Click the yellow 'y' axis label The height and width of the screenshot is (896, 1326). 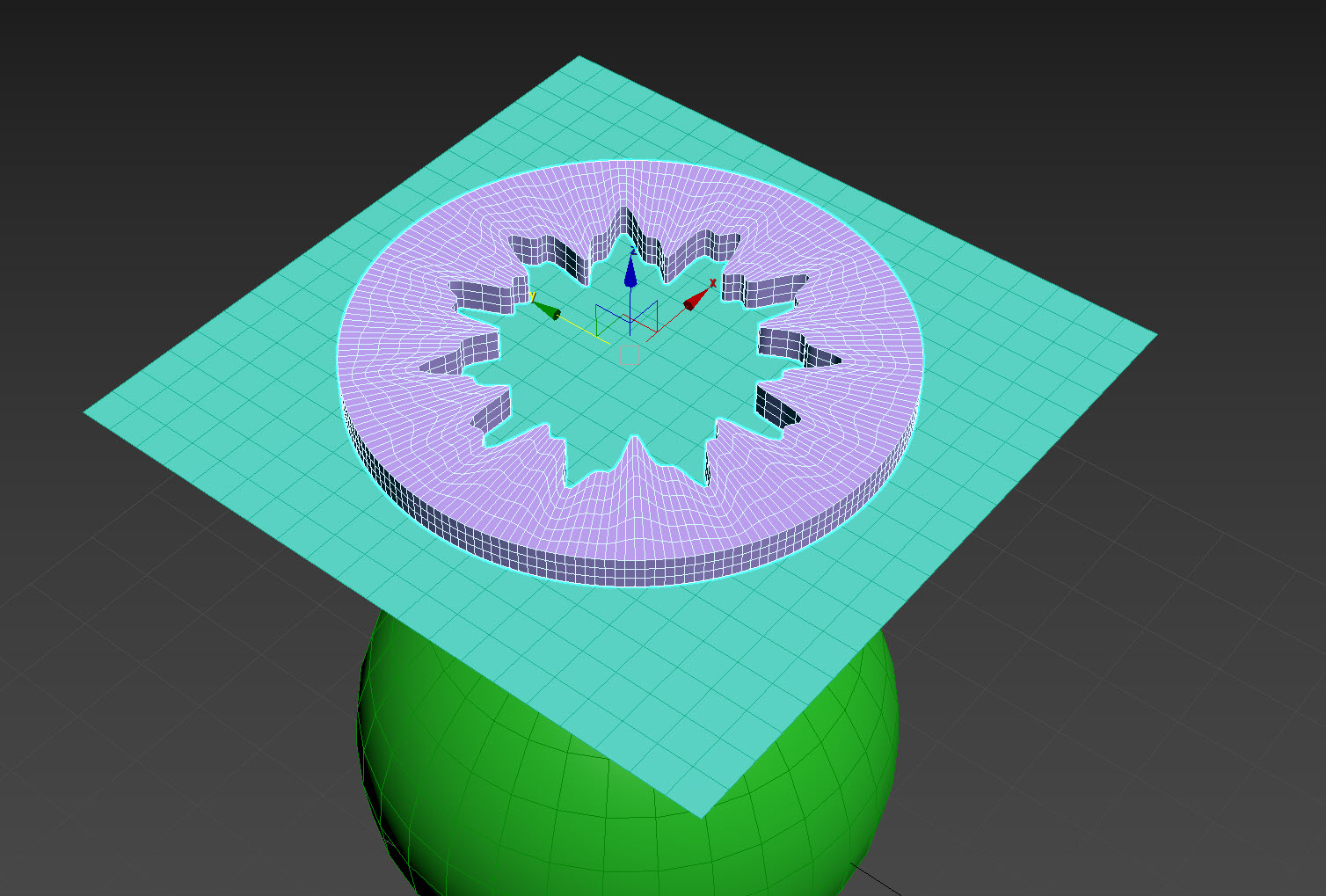533,298
